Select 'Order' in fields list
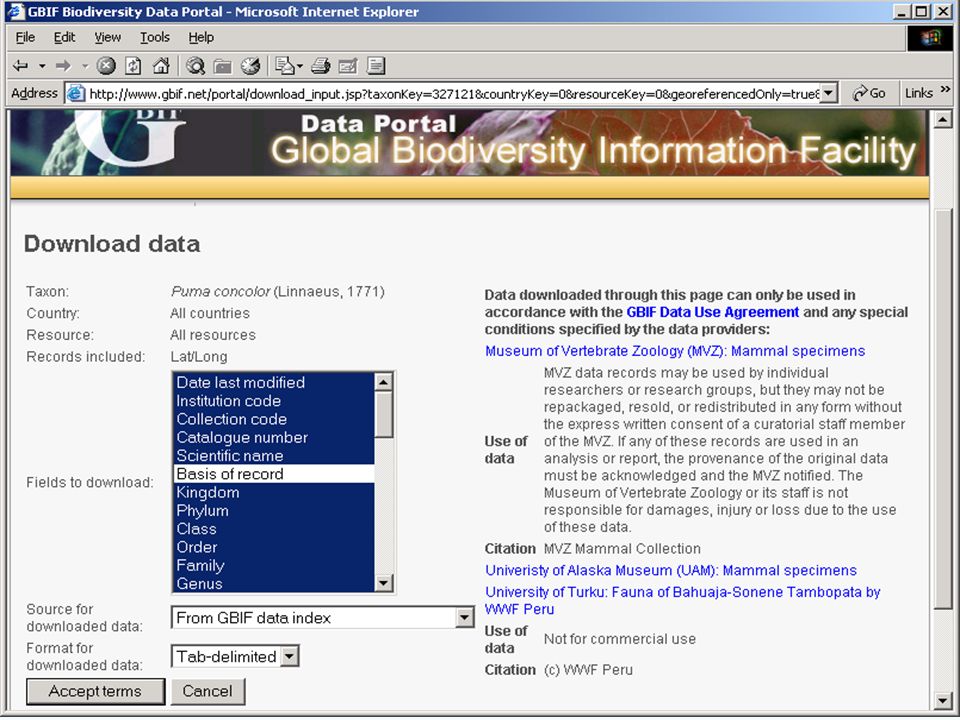Image resolution: width=960 pixels, height=720 pixels. 274,547
